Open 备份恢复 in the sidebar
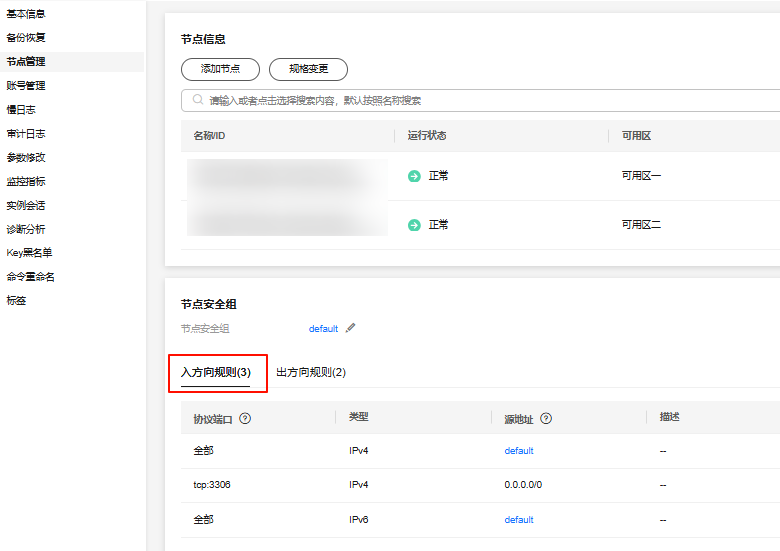 (26, 38)
